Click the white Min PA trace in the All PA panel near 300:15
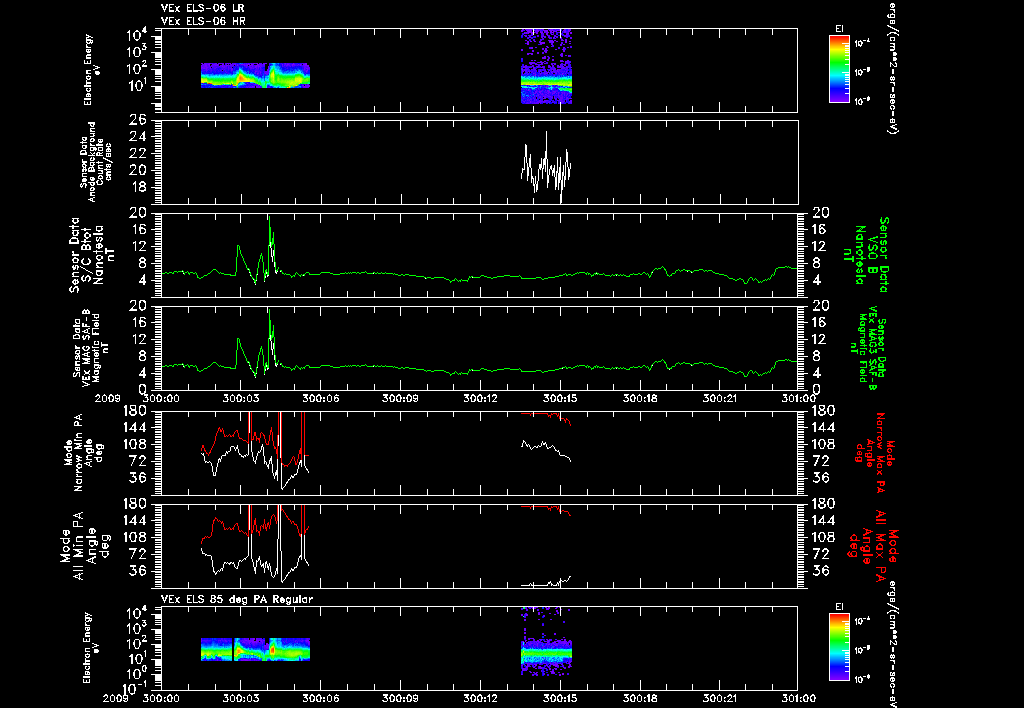The width and height of the screenshot is (1024, 708). [x=546, y=582]
